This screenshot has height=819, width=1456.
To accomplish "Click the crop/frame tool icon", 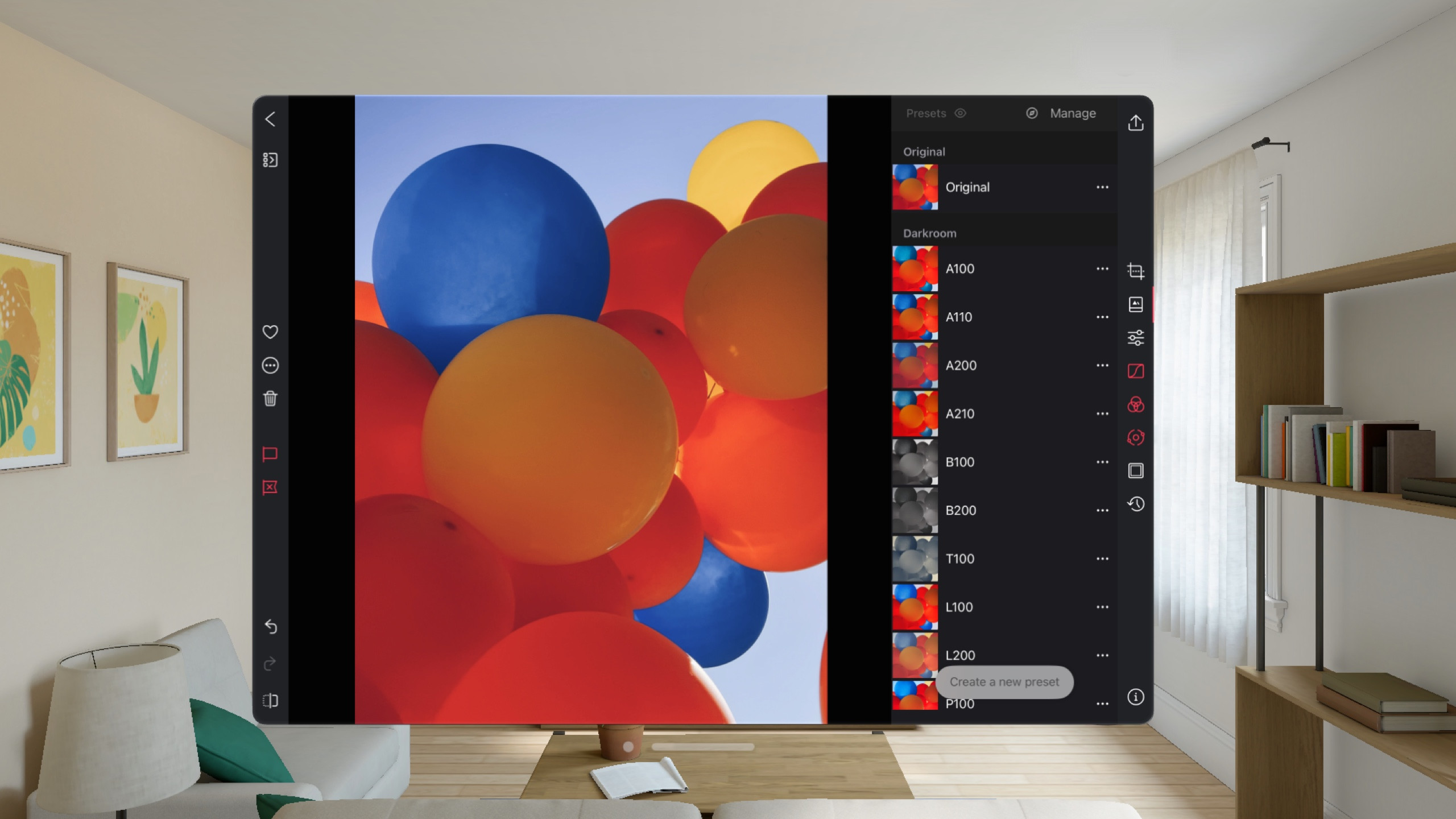I will (x=1135, y=271).
